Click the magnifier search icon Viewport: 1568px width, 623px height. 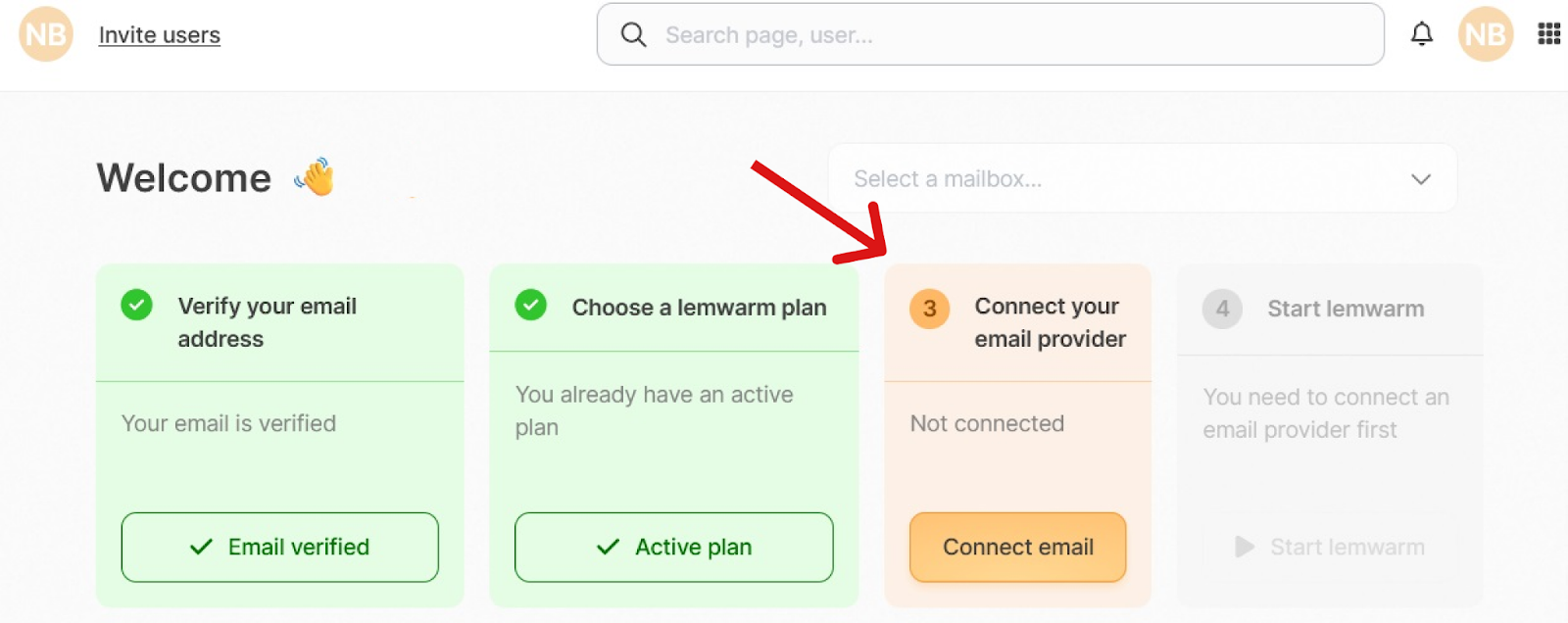pos(634,35)
